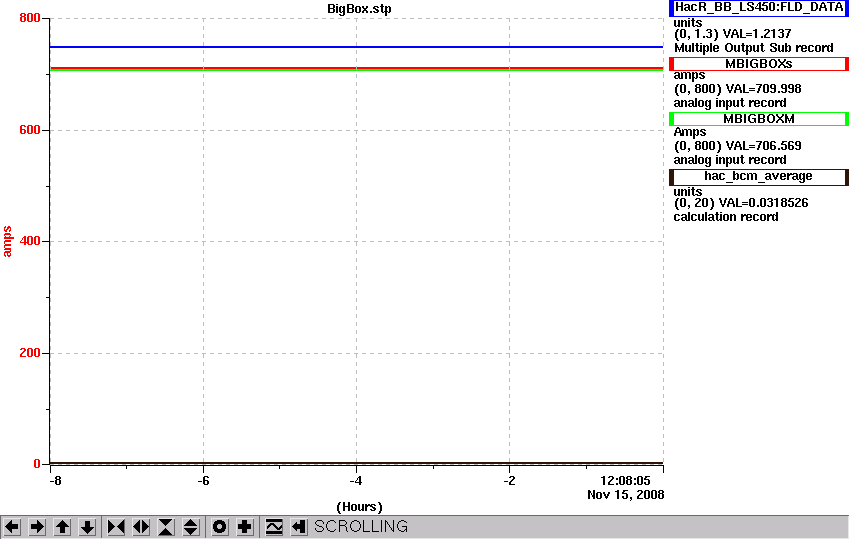Click the pan left arrow button
The height and width of the screenshot is (539, 849).
(12, 527)
